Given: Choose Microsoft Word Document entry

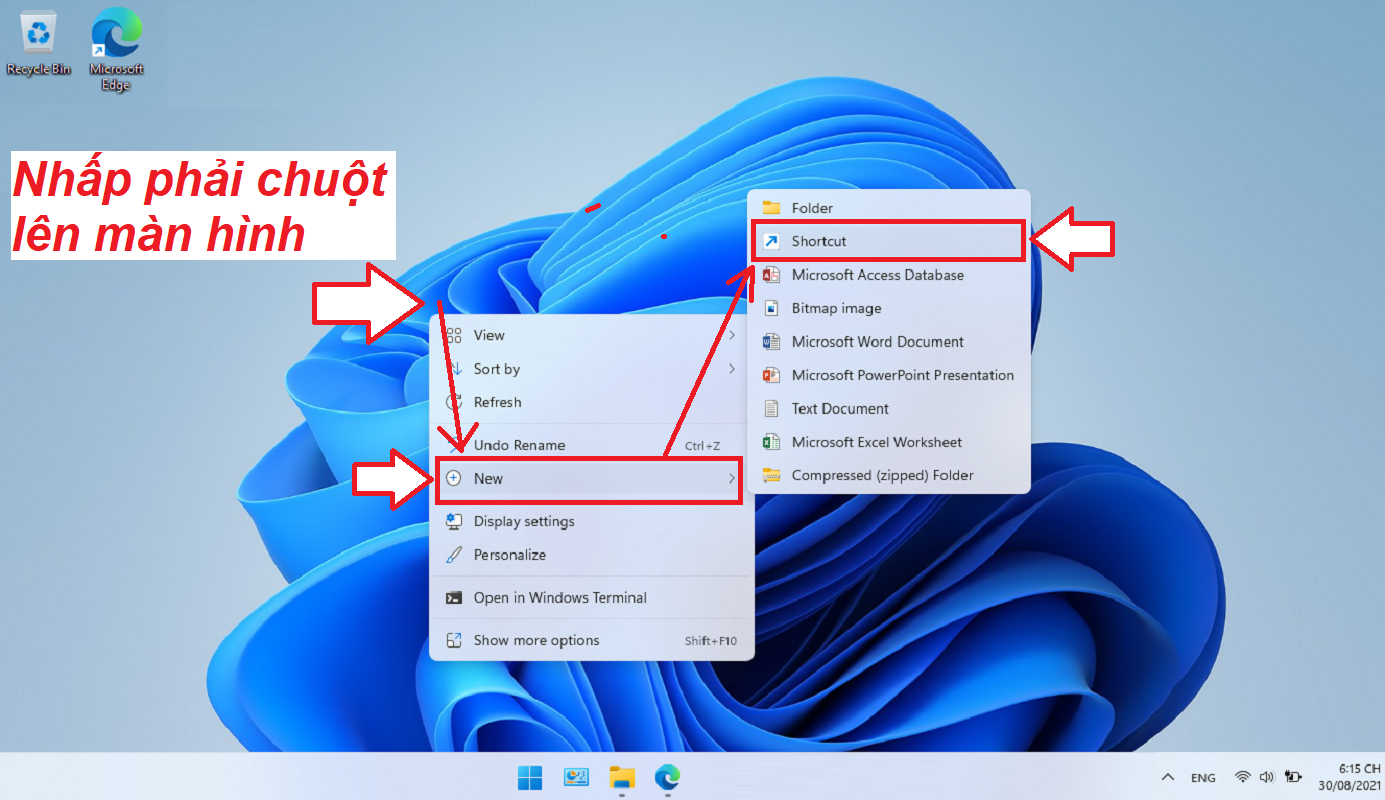Looking at the screenshot, I should pyautogui.click(x=889, y=342).
